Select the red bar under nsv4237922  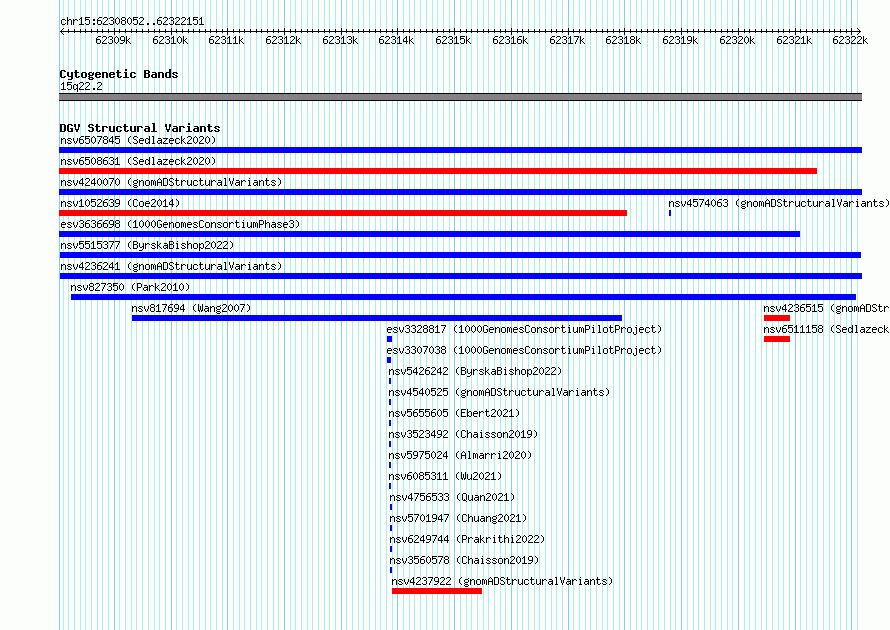tap(437, 591)
